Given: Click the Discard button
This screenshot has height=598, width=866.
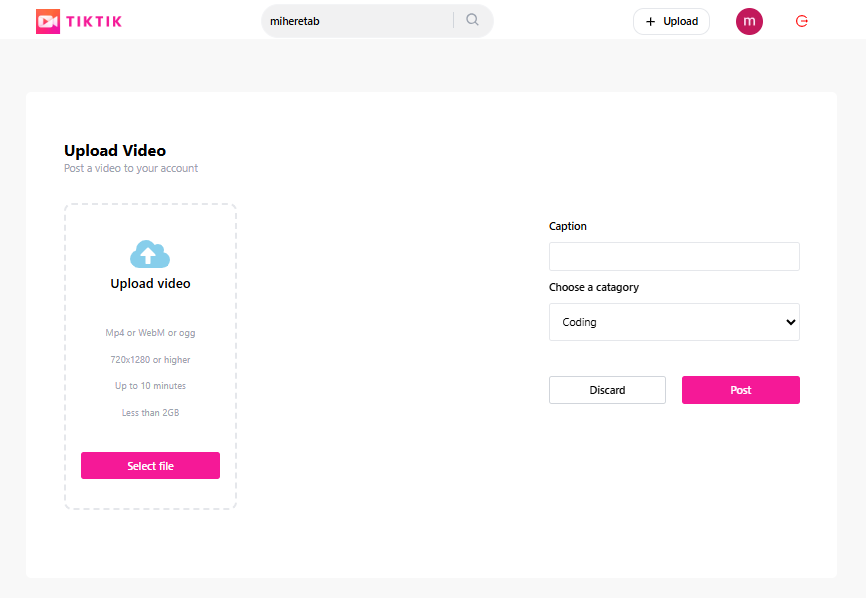Looking at the screenshot, I should pyautogui.click(x=607, y=390).
